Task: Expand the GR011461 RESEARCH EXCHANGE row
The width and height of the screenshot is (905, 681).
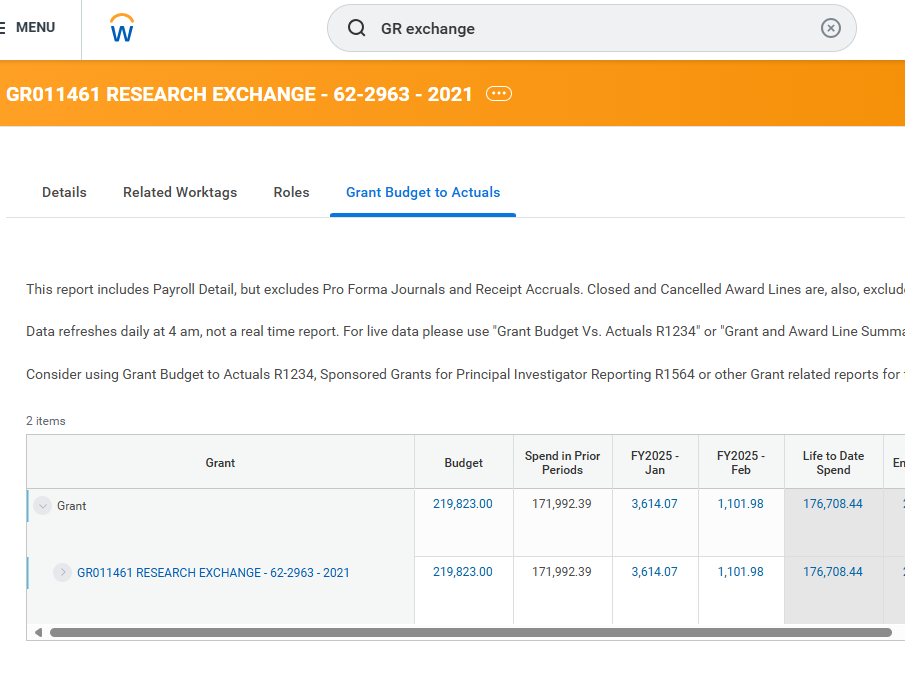Action: [62, 573]
